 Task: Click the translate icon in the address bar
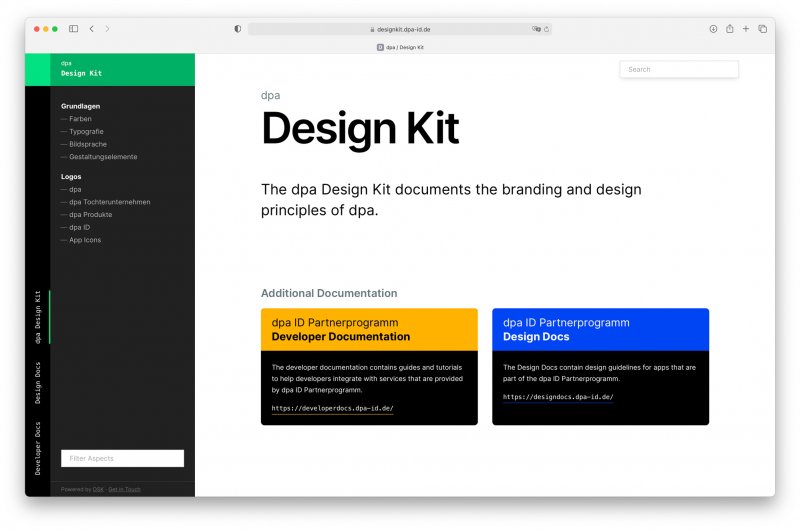pos(536,29)
